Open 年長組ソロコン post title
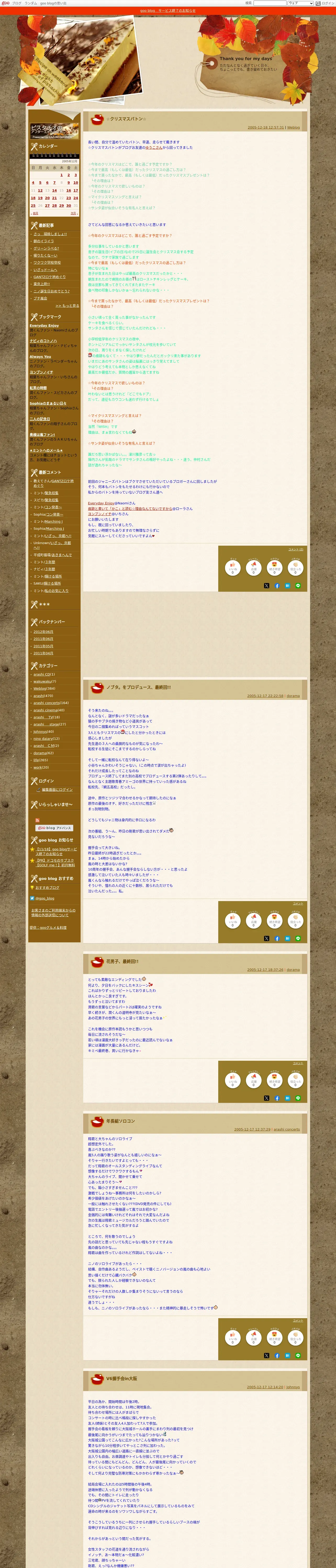 (x=121, y=1121)
